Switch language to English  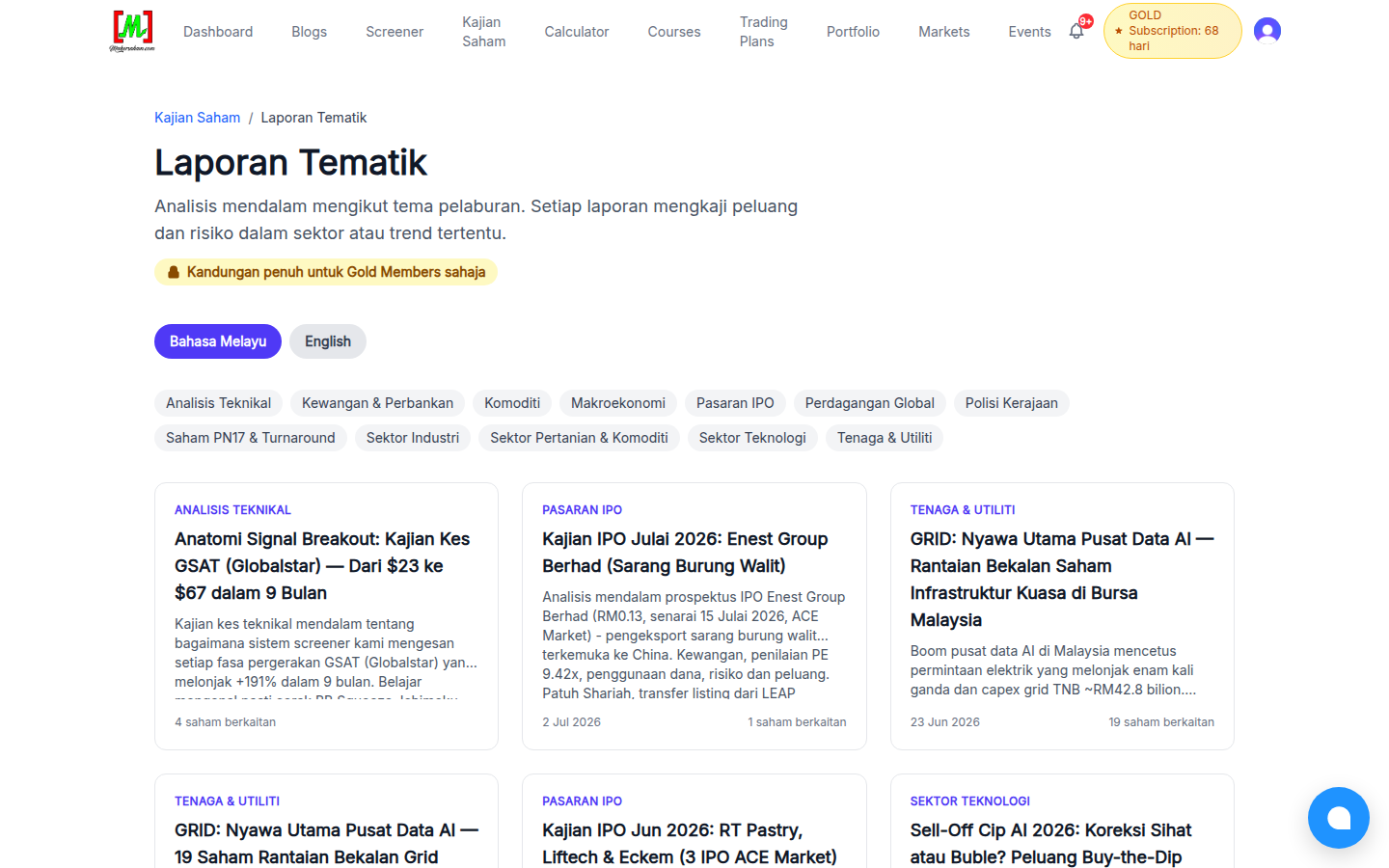click(x=328, y=341)
